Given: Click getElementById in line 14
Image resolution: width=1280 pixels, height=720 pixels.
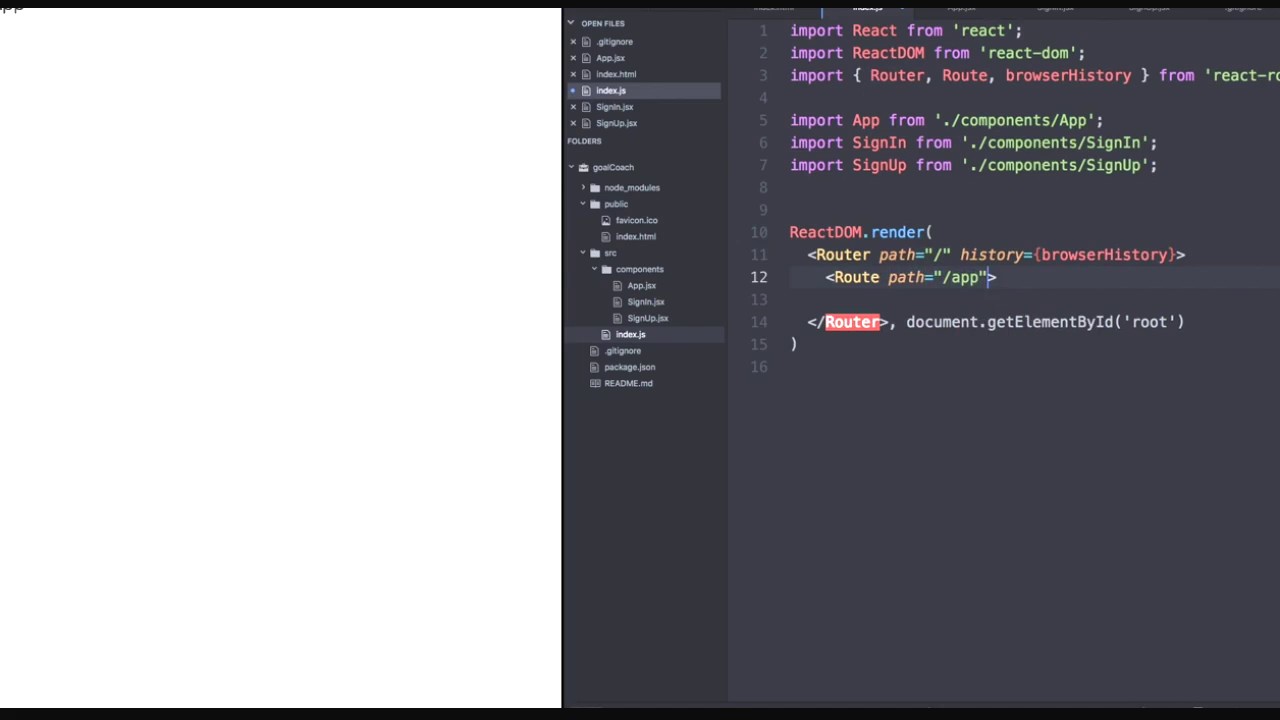Looking at the screenshot, I should point(1051,322).
